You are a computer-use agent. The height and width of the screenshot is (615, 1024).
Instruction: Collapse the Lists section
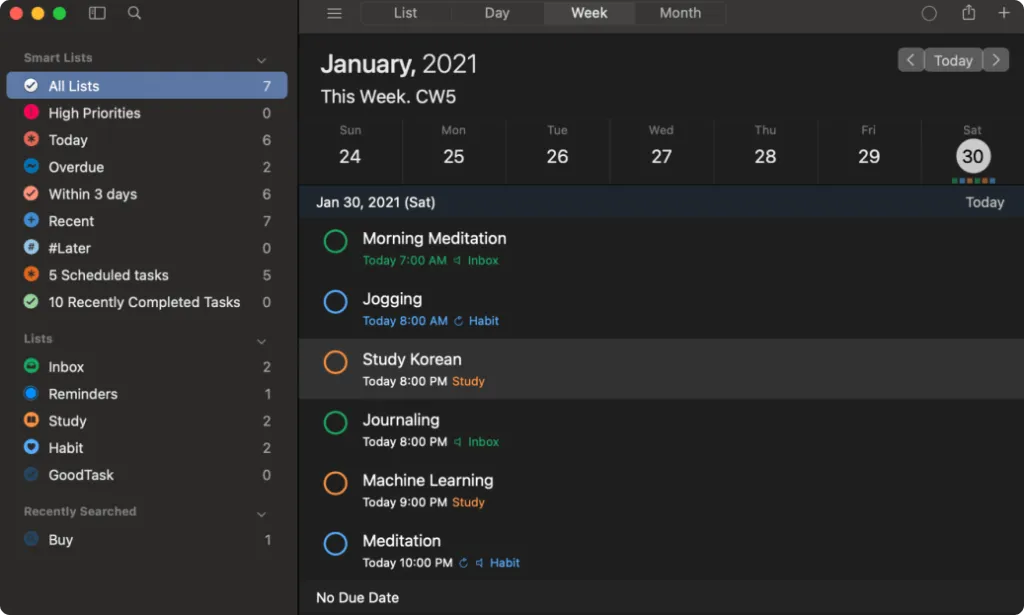click(261, 339)
